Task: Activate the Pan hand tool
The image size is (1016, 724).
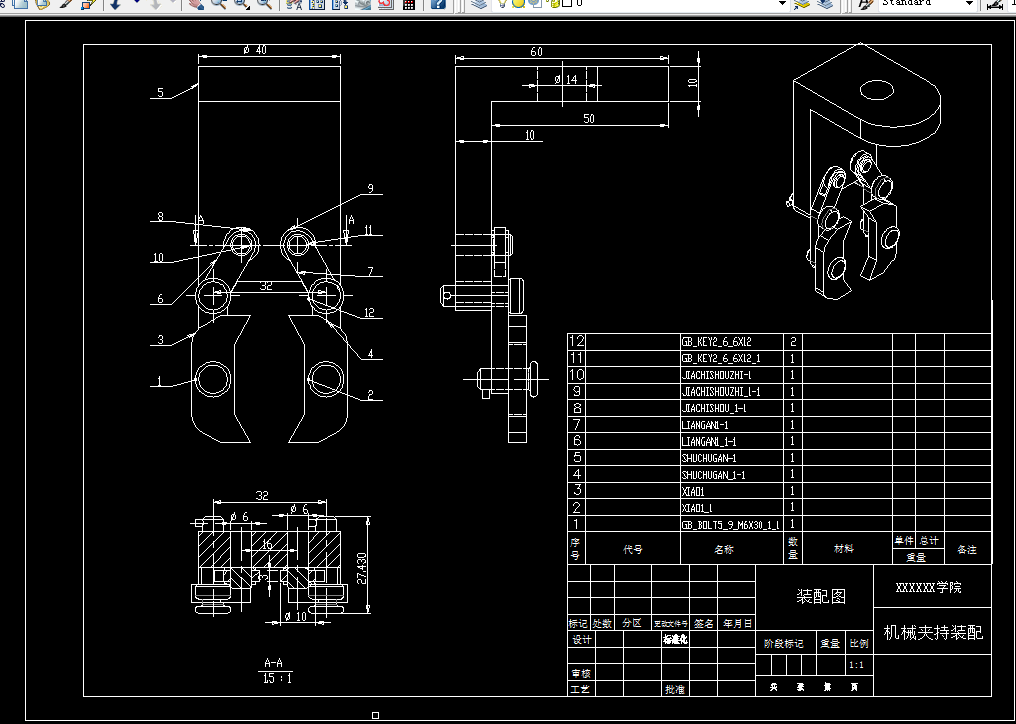Action: click(196, 4)
